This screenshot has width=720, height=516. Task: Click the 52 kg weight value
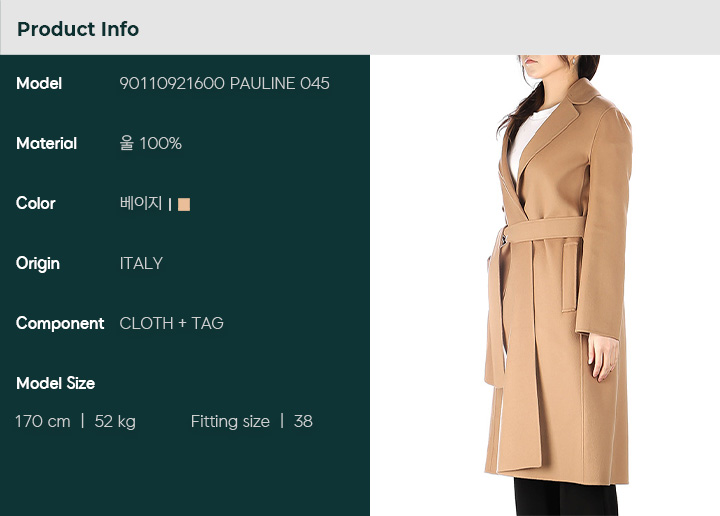pos(115,421)
